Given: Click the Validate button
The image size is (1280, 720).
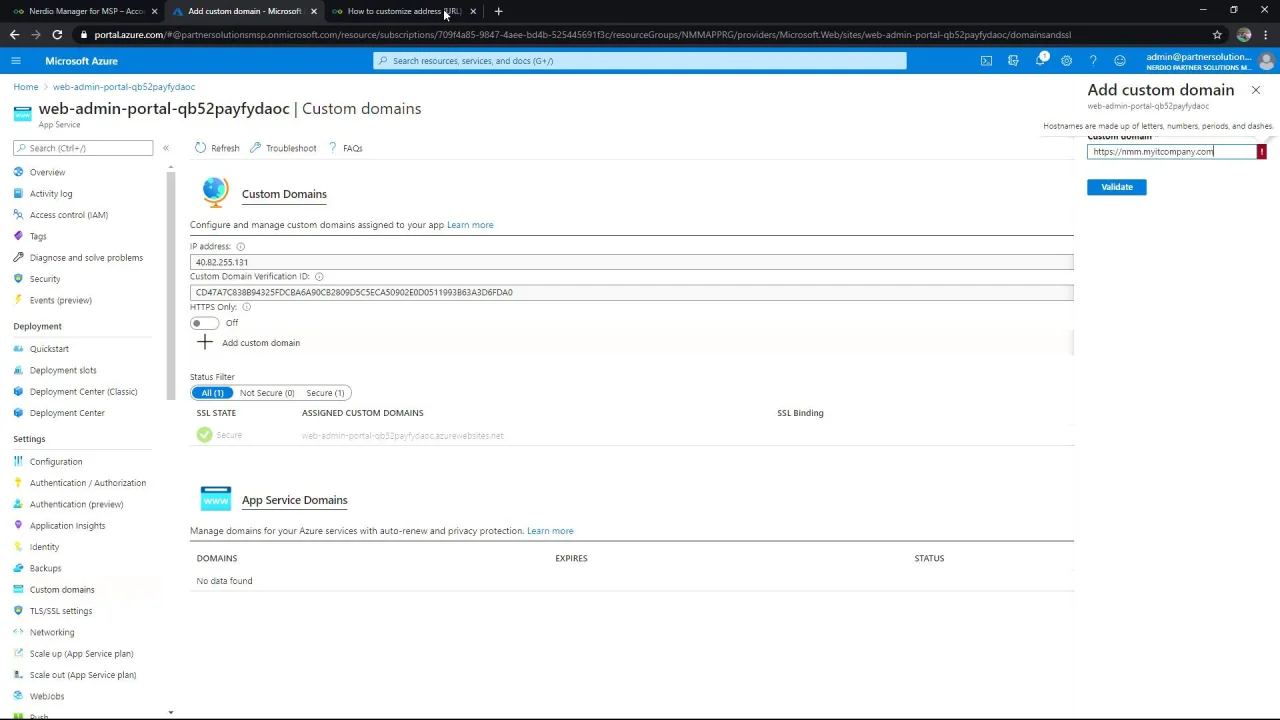Looking at the screenshot, I should tap(1117, 187).
